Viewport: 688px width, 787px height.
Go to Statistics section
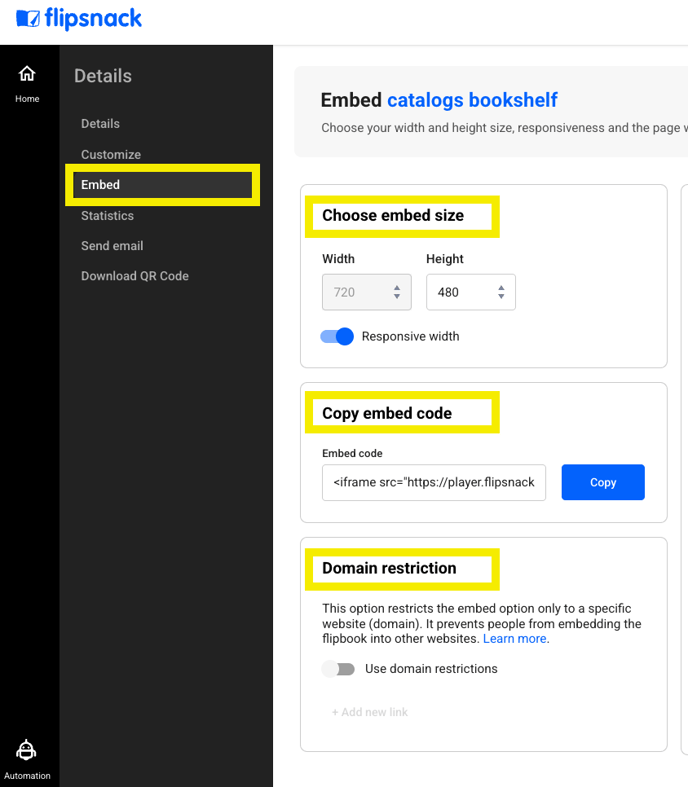[x=107, y=216]
